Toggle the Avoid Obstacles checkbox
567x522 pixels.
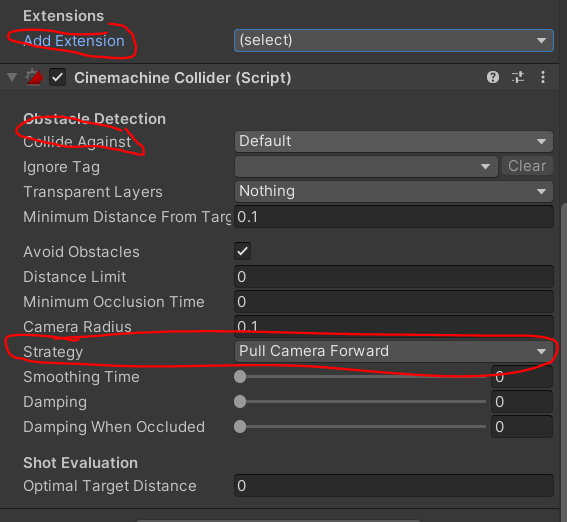tap(242, 251)
